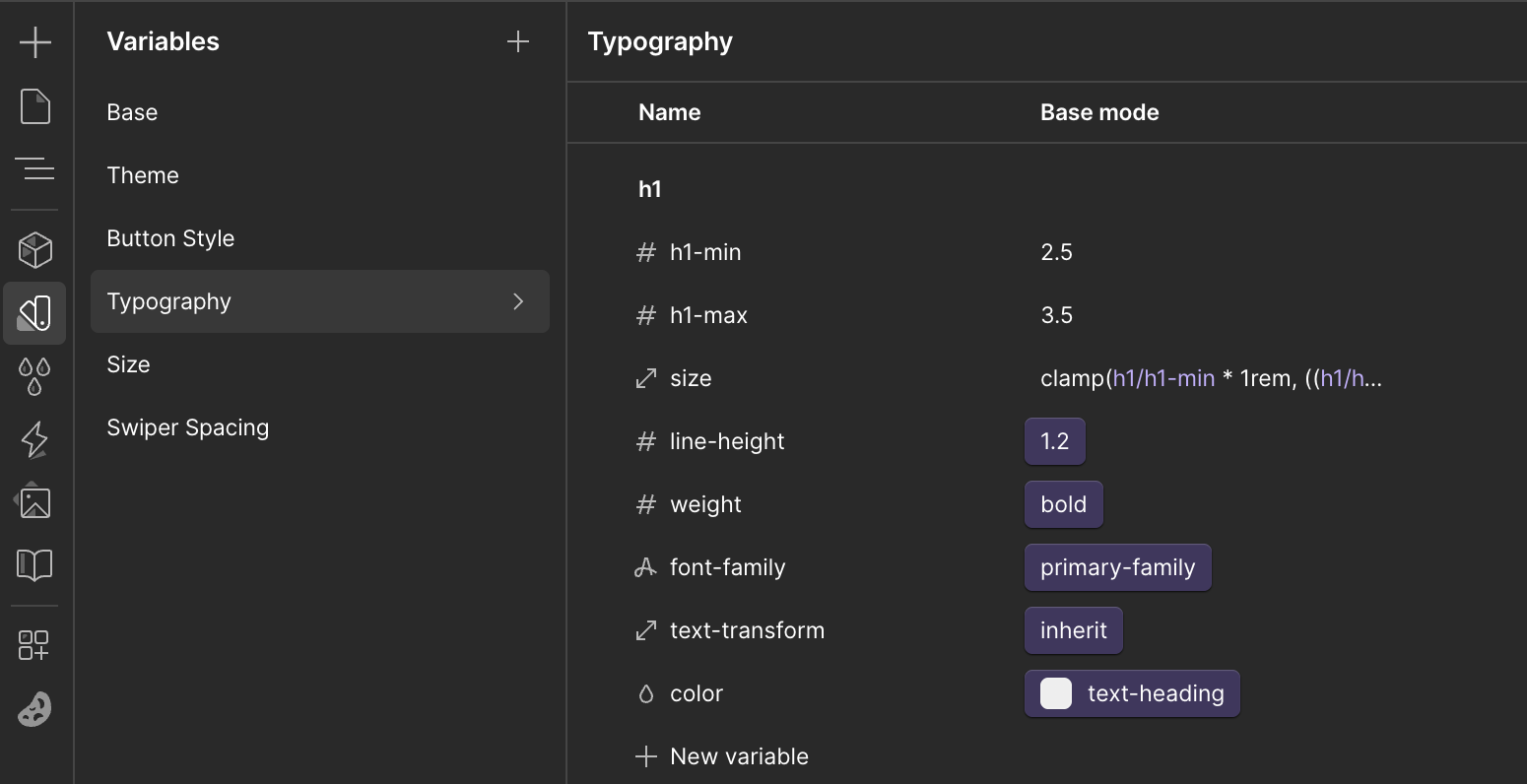Image resolution: width=1527 pixels, height=784 pixels.
Task: Open the Style selectors droplets icon
Action: 35,376
